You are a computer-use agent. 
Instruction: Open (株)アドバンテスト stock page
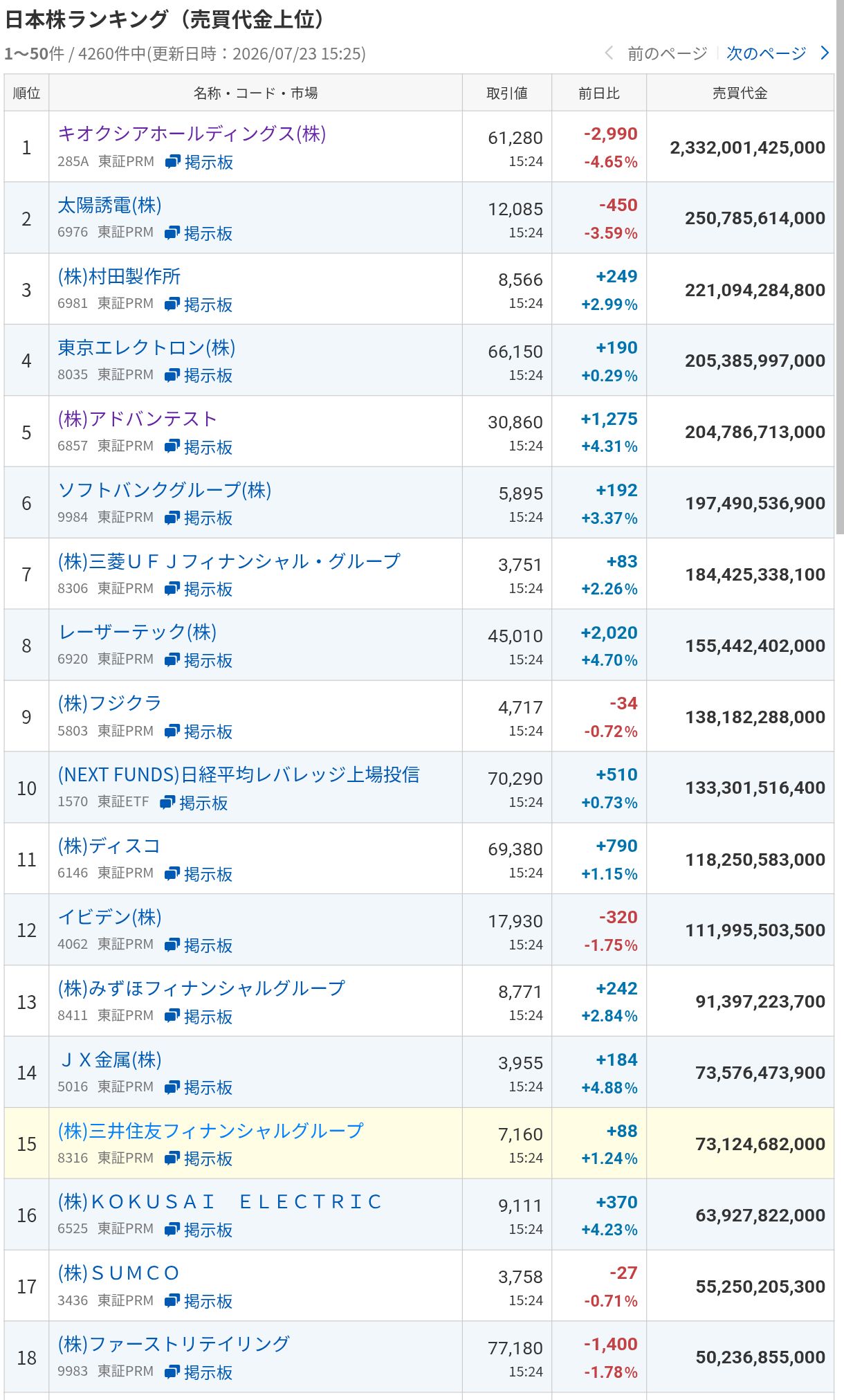coord(138,419)
